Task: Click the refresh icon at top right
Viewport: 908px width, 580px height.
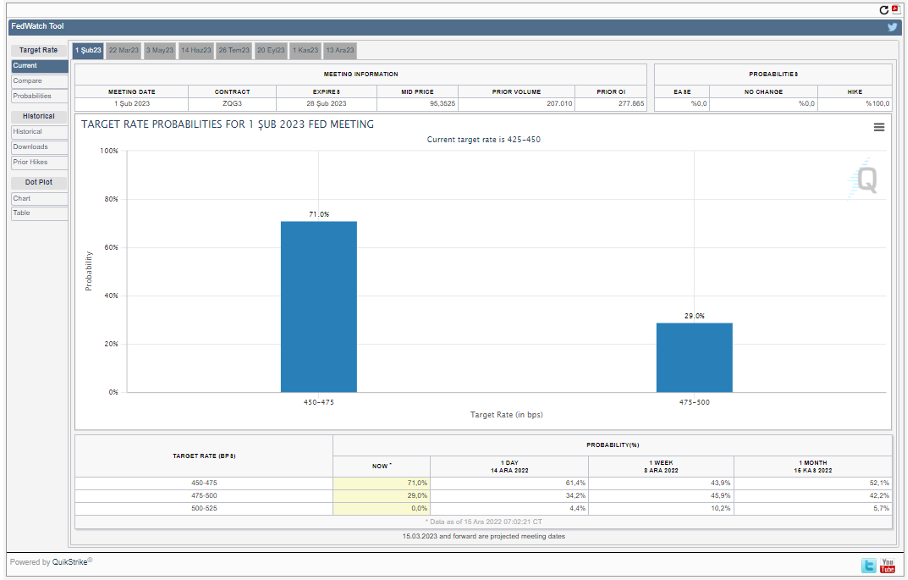Action: pyautogui.click(x=884, y=10)
